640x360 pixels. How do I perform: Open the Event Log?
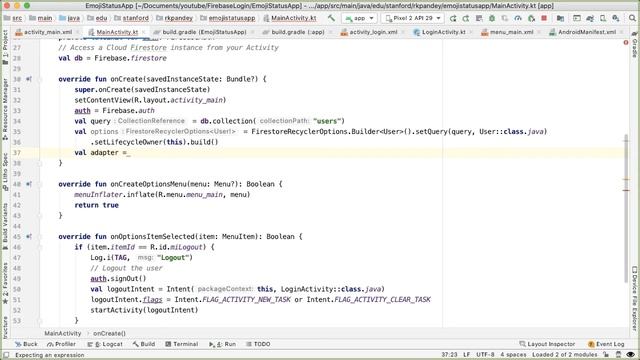(x=606, y=344)
